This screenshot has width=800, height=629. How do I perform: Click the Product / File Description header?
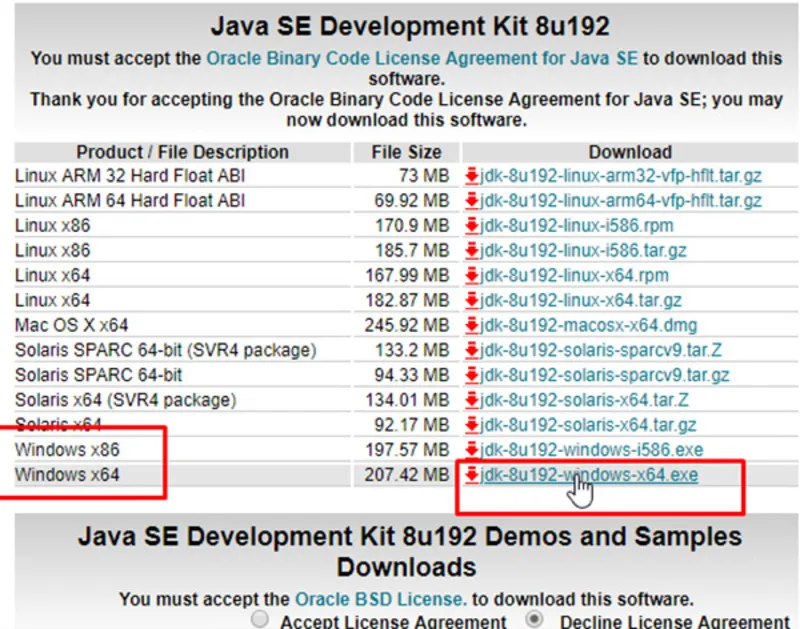point(183,153)
